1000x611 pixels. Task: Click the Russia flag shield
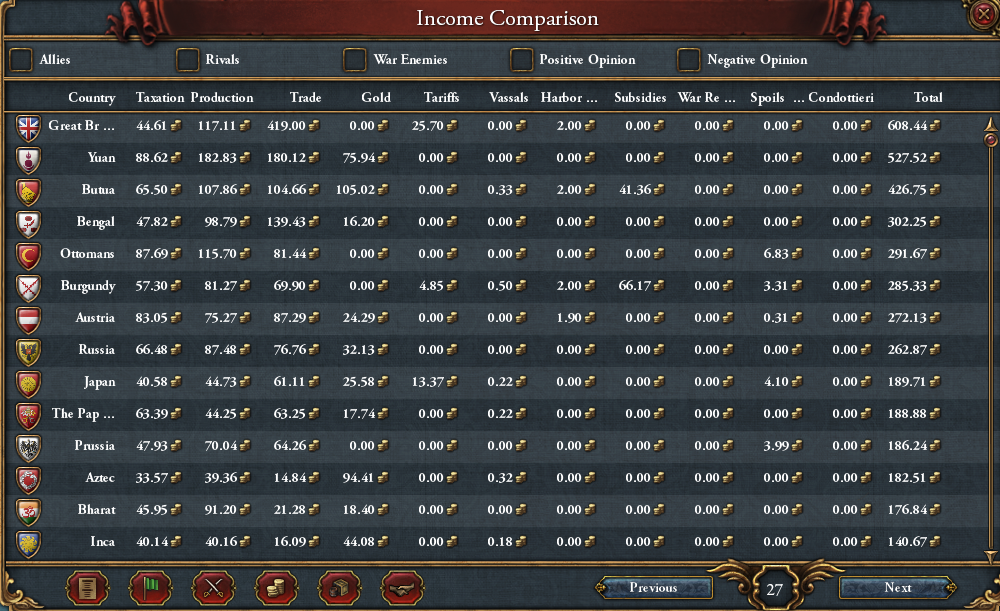[x=29, y=351]
